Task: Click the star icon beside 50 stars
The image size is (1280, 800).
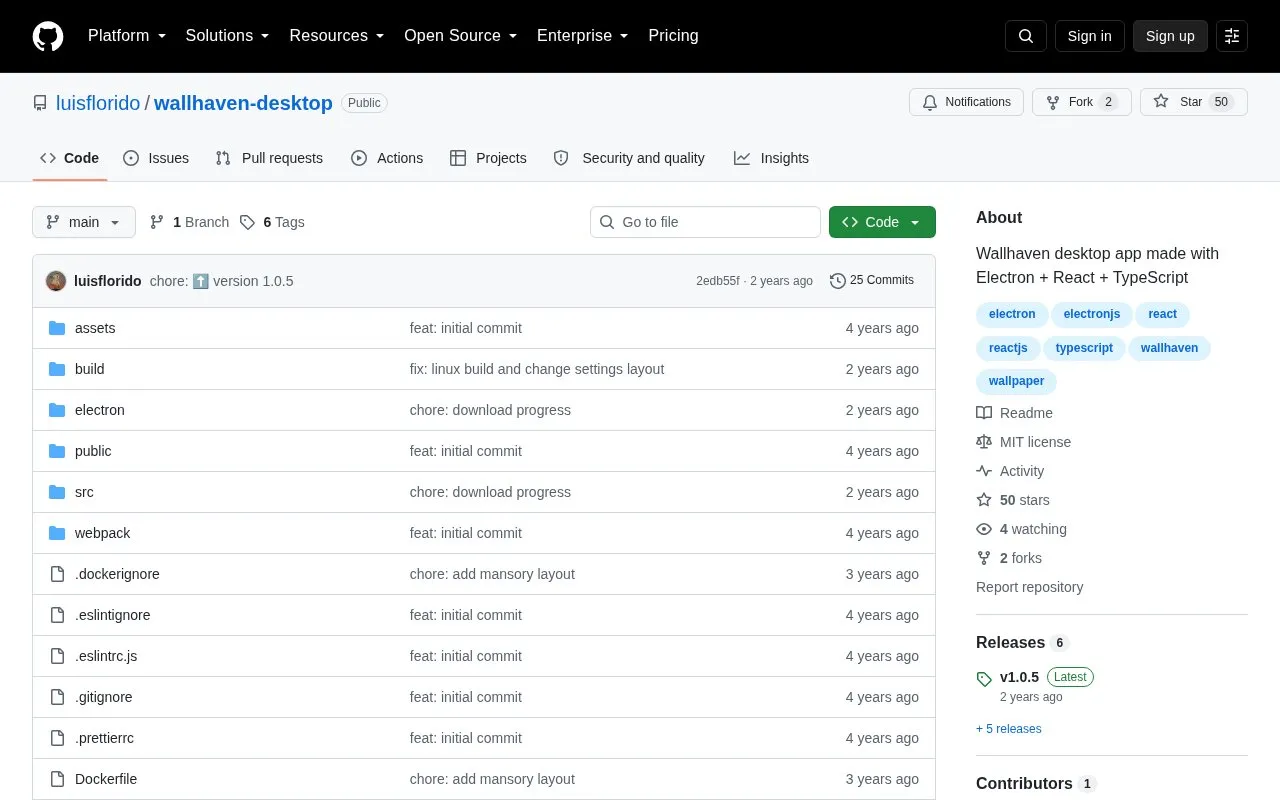Action: [x=984, y=500]
